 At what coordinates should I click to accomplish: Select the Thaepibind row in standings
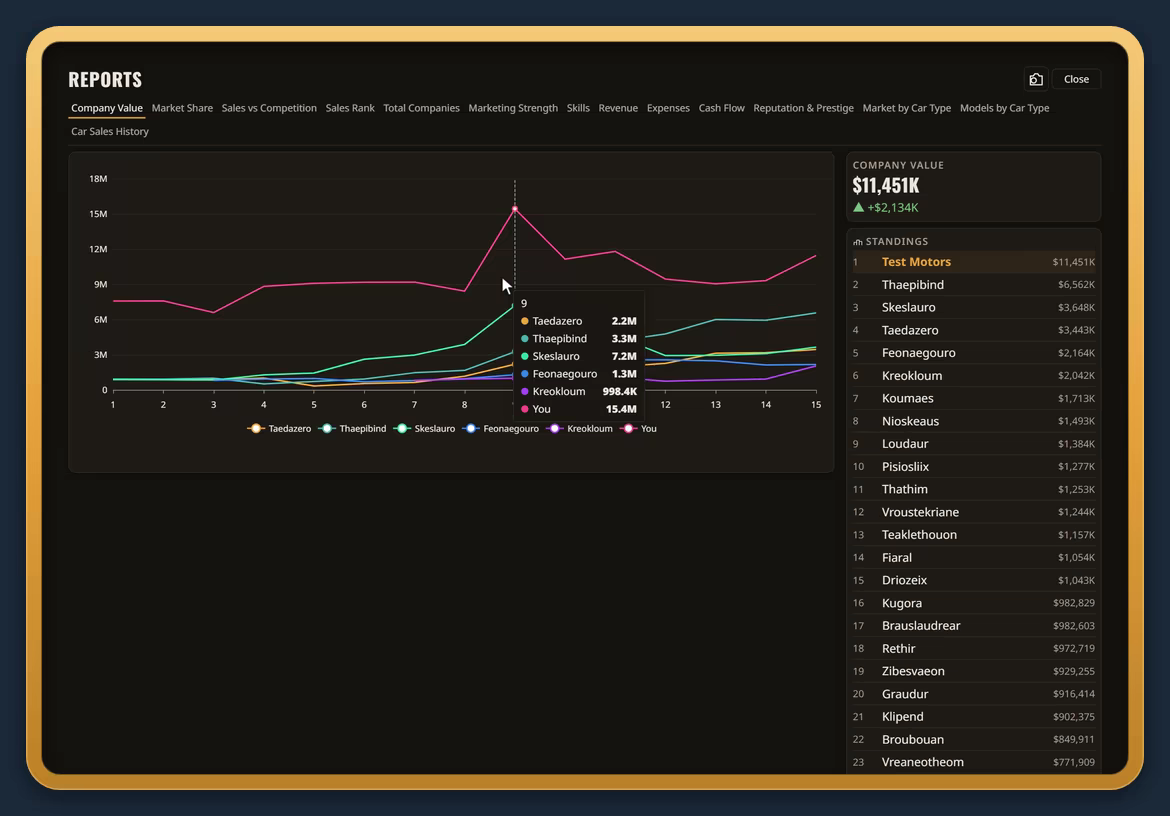click(x=974, y=285)
